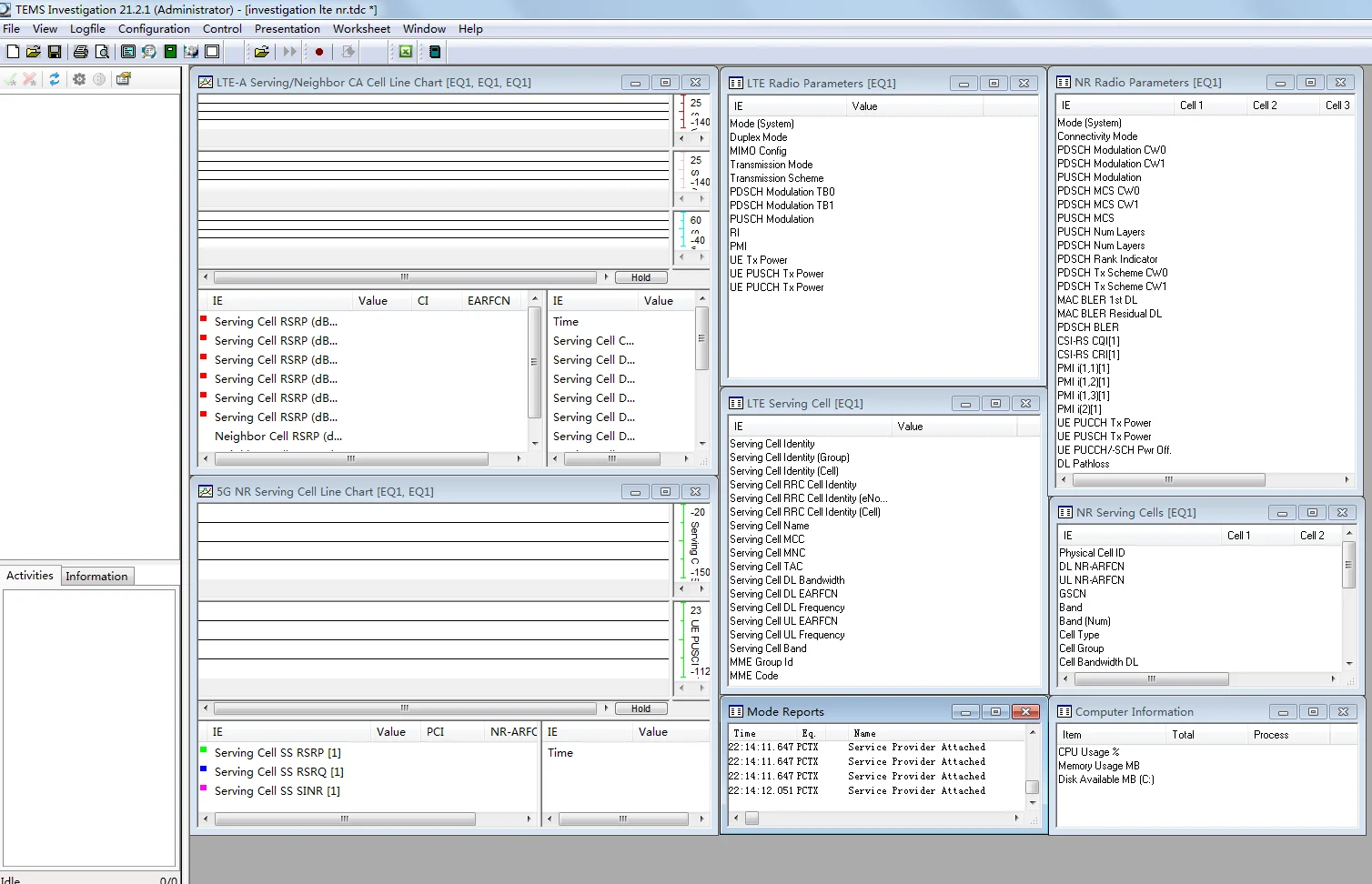Open the Configuration menu
The height and width of the screenshot is (884, 1372).
(x=154, y=29)
